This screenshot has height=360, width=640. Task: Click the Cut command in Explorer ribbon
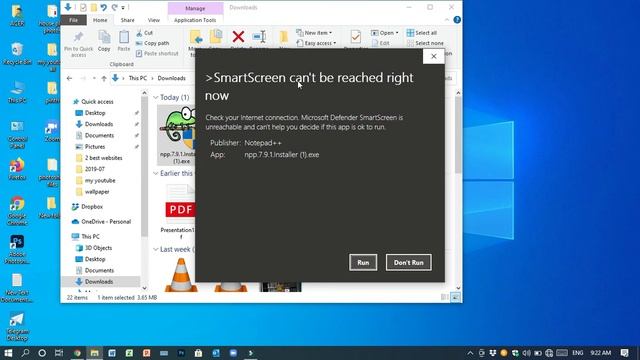click(x=144, y=33)
